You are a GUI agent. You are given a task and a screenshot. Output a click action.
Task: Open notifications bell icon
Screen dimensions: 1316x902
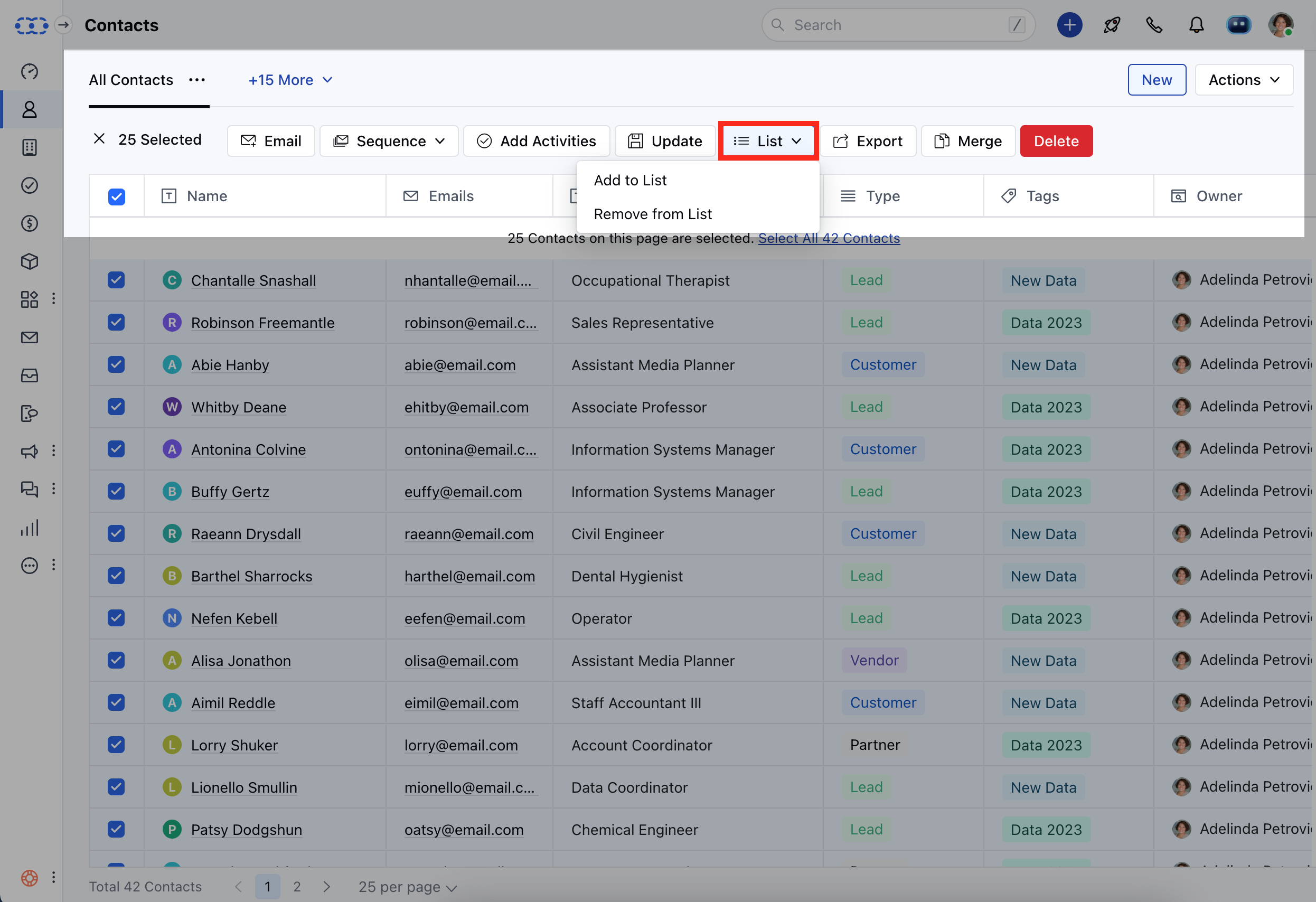click(x=1196, y=25)
